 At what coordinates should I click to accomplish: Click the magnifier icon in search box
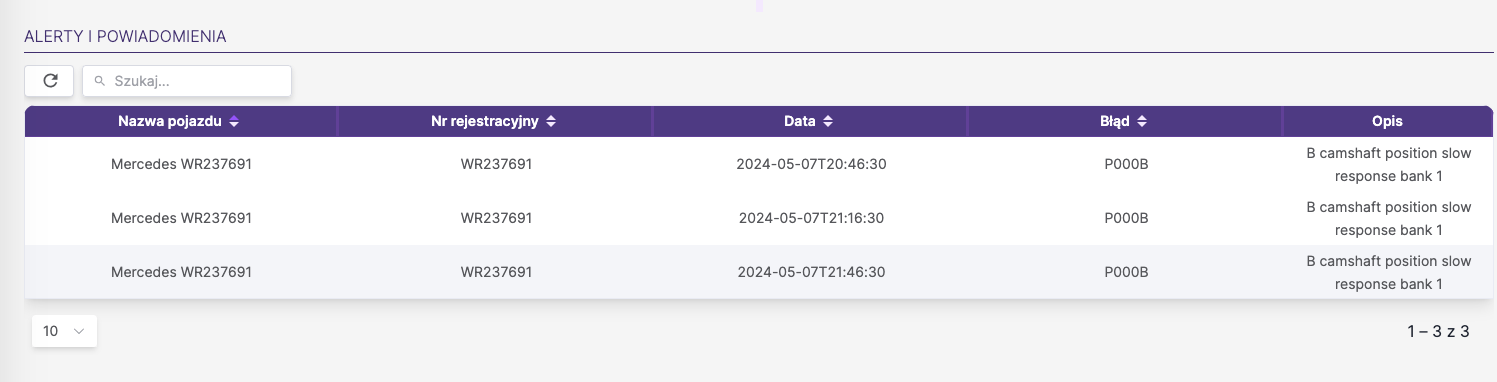(100, 81)
